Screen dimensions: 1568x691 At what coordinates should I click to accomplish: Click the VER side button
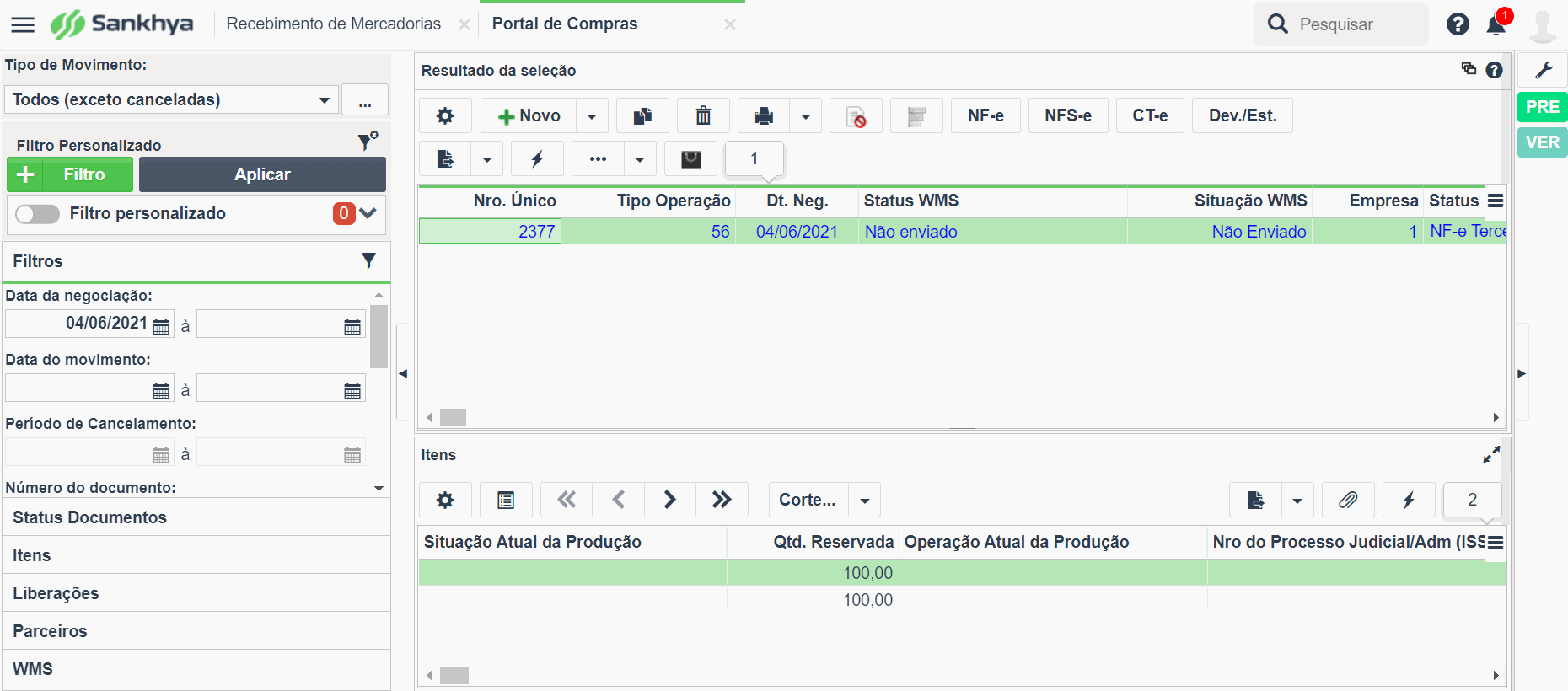click(x=1543, y=142)
